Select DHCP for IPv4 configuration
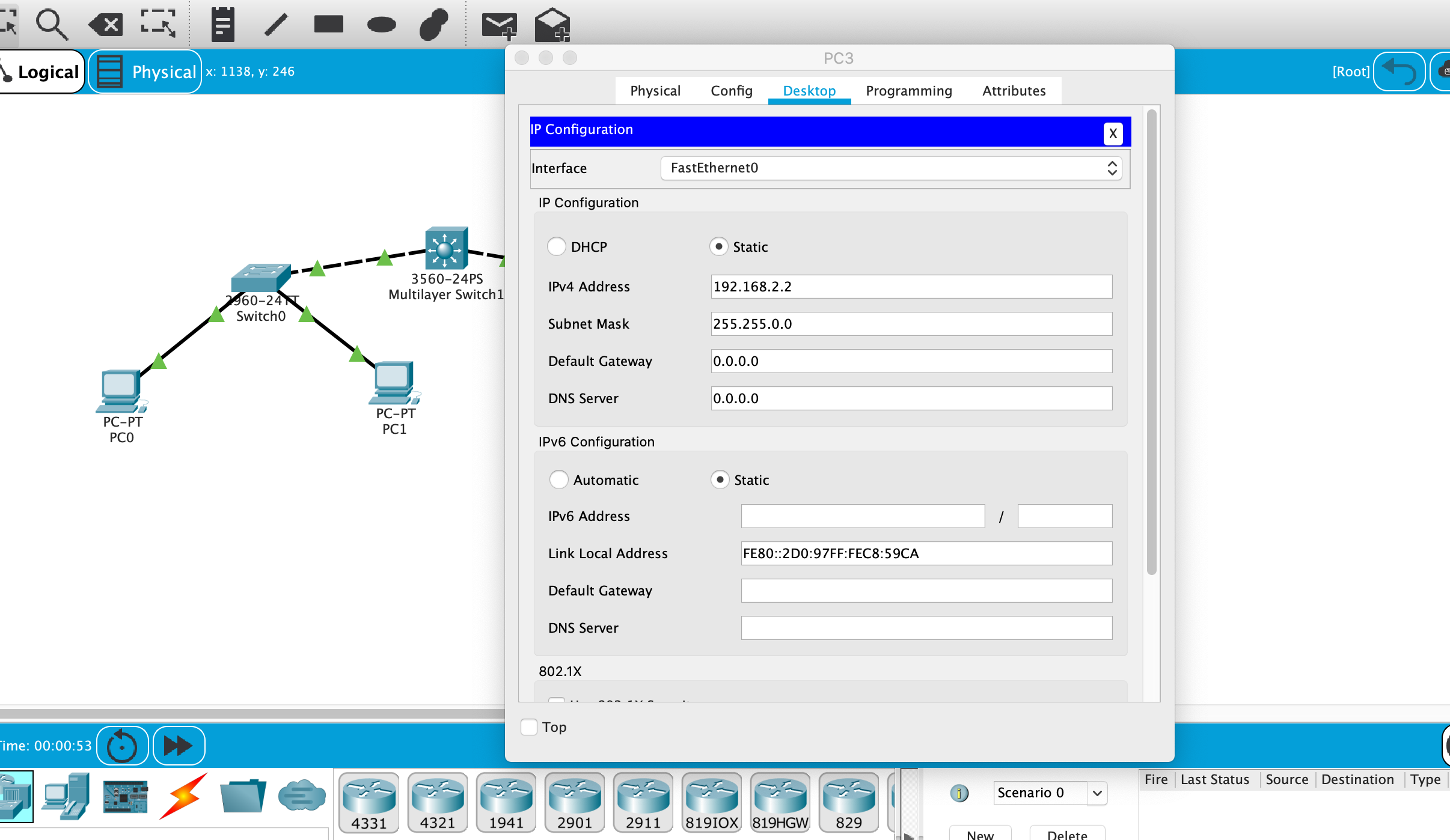 [557, 247]
